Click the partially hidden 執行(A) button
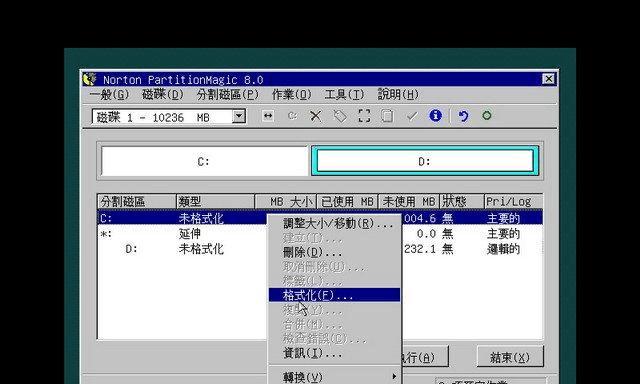This screenshot has height=384, width=640. pyautogui.click(x=425, y=357)
